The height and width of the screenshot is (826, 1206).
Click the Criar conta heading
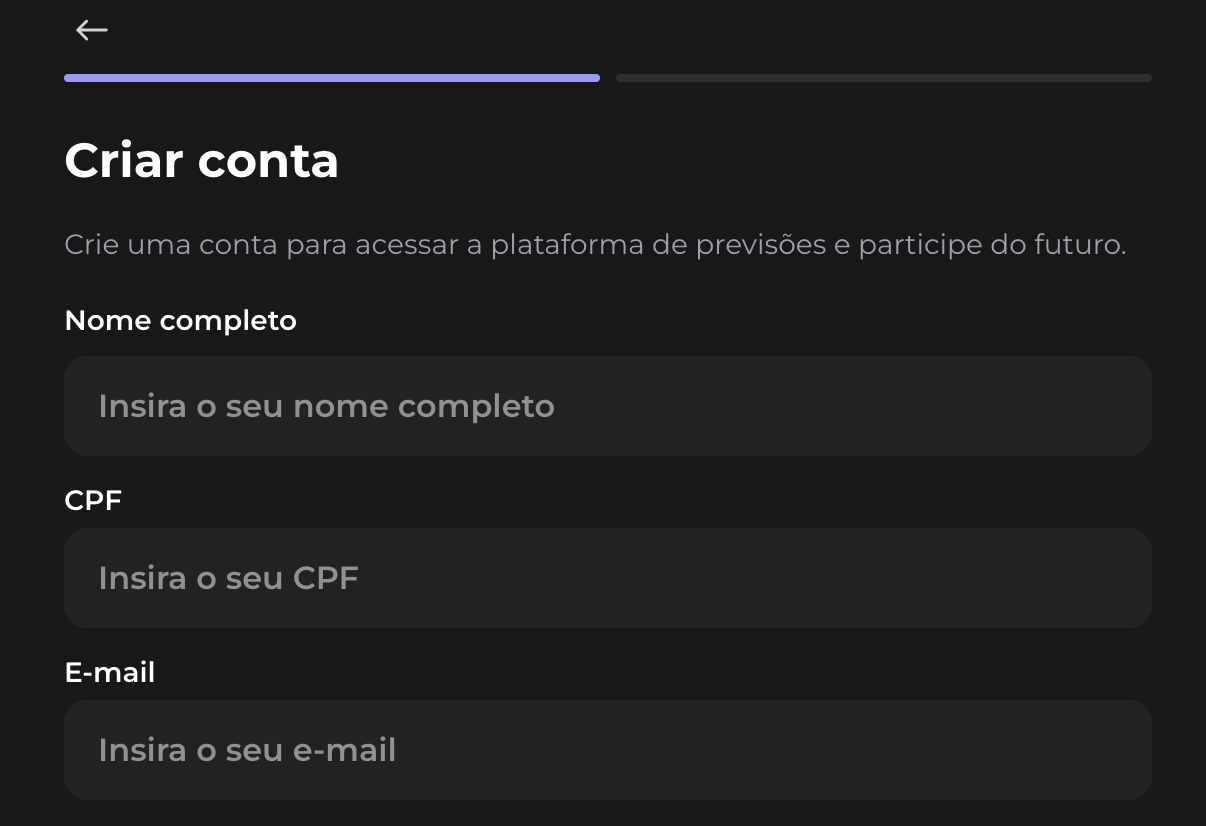(201, 160)
